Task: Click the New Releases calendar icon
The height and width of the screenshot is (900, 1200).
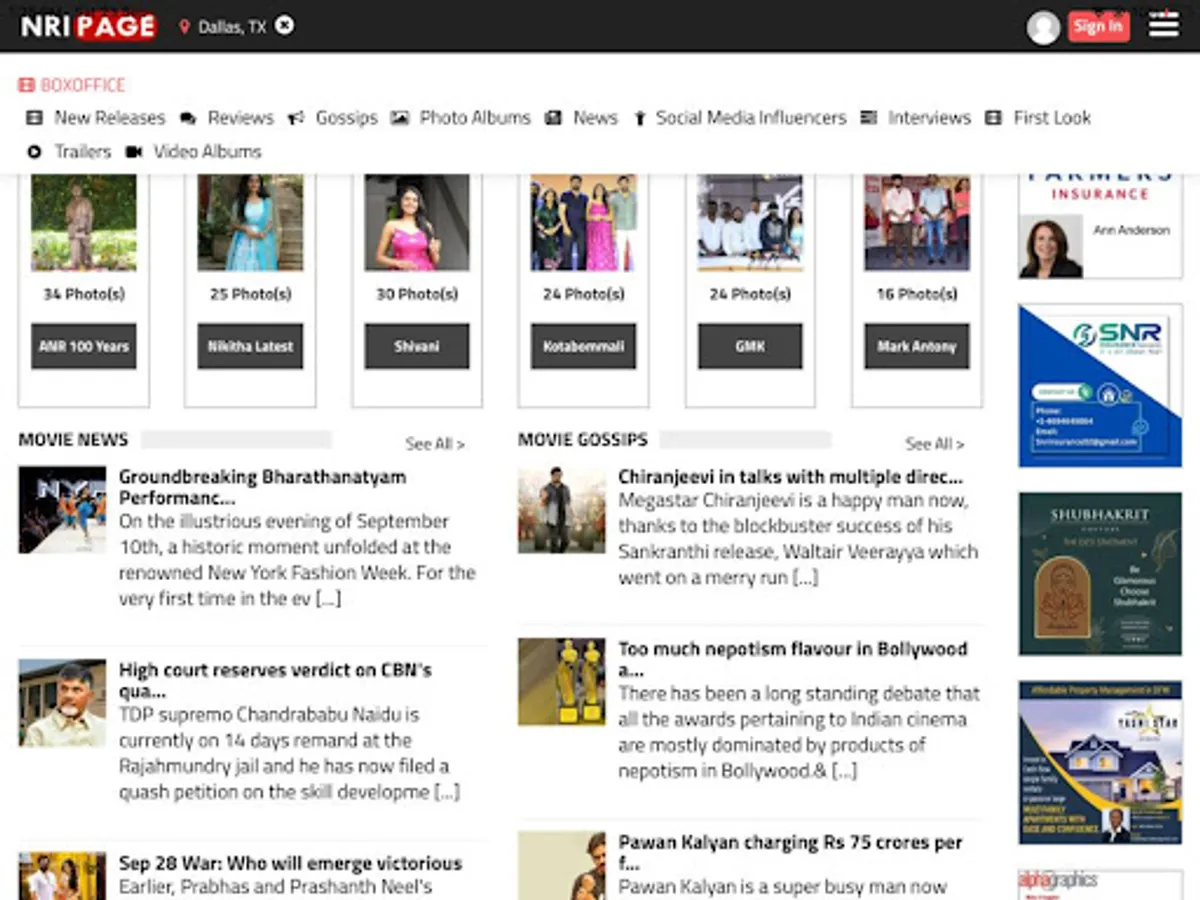Action: coord(35,118)
